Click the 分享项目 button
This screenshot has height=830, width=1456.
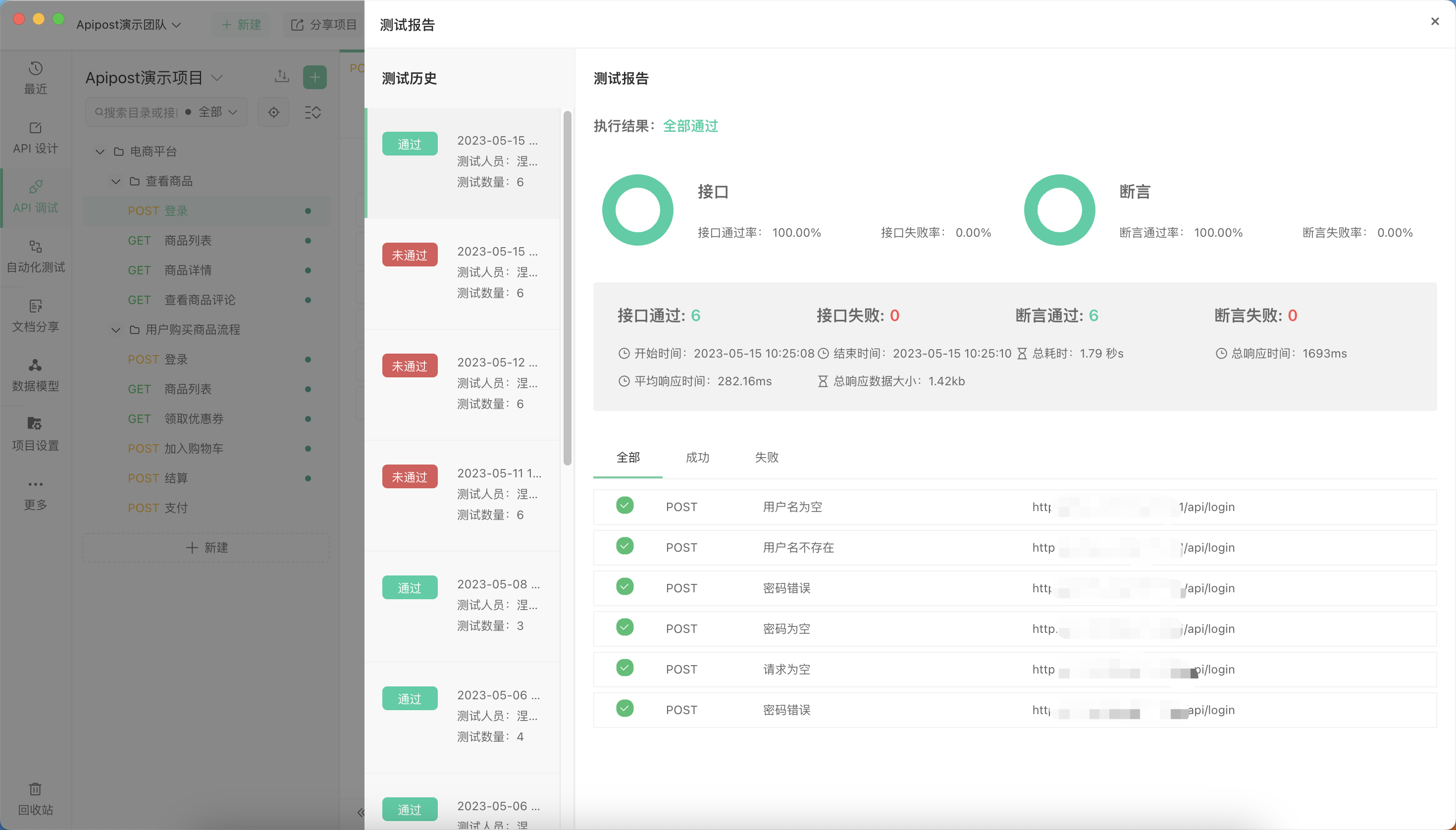point(324,24)
